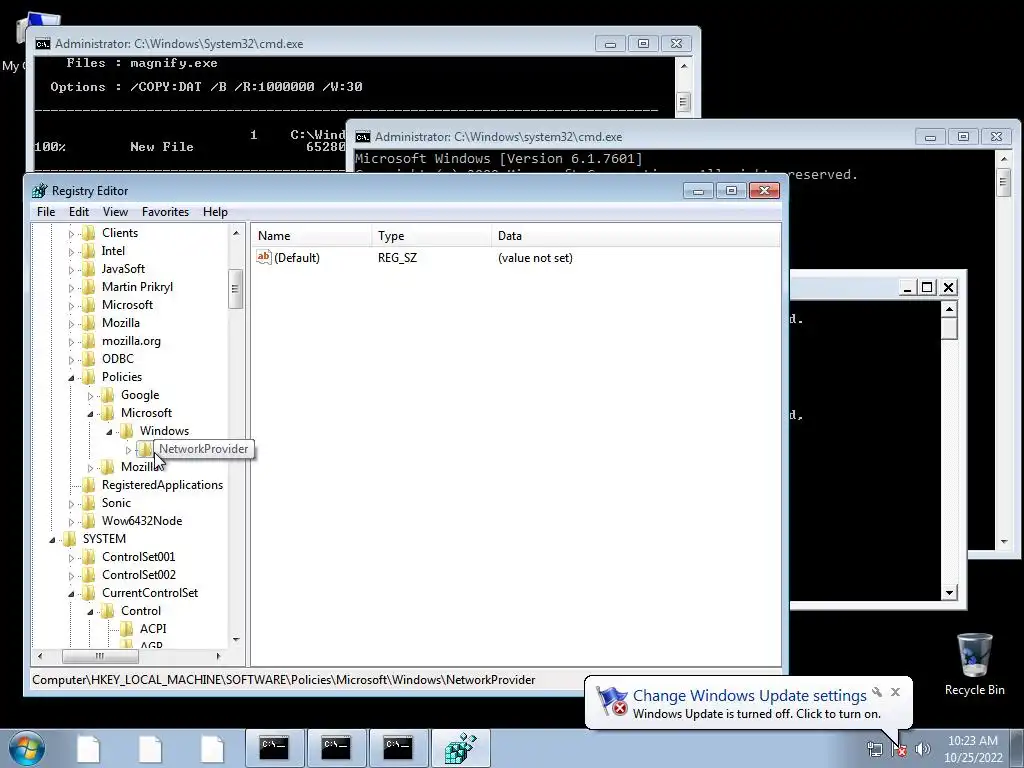Select the NetworkProvider key
The image size is (1024, 768).
[203, 449]
